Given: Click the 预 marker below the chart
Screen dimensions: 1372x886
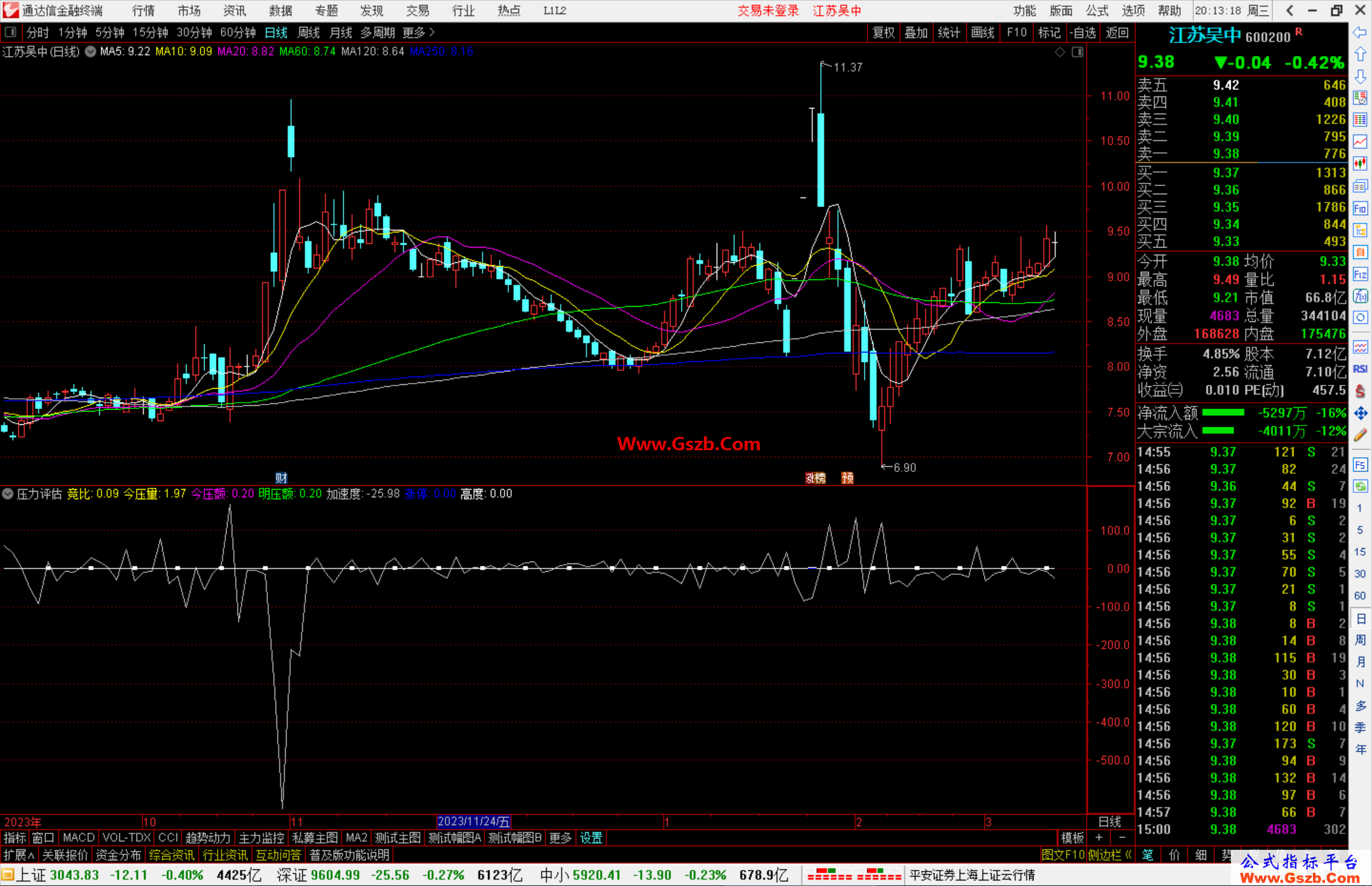Looking at the screenshot, I should 847,478.
